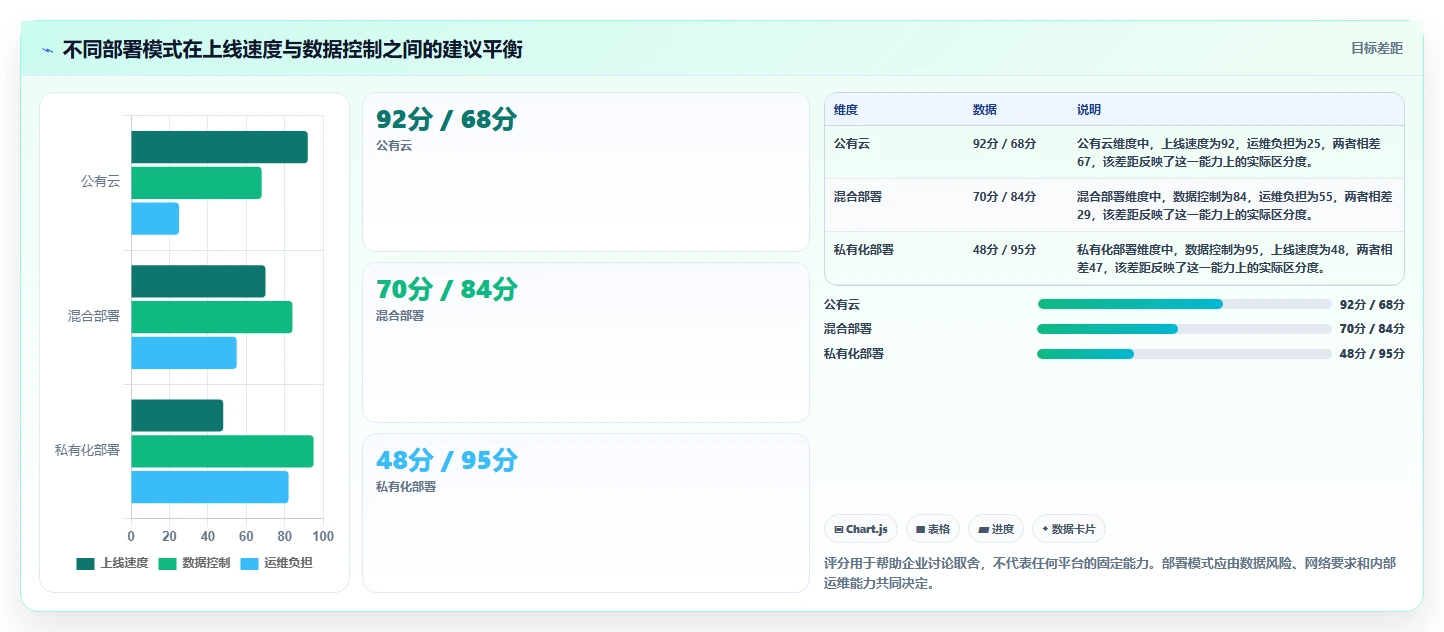Click the 公有云 y-axis label in the chart
This screenshot has height=632, width=1444.
click(x=100, y=182)
